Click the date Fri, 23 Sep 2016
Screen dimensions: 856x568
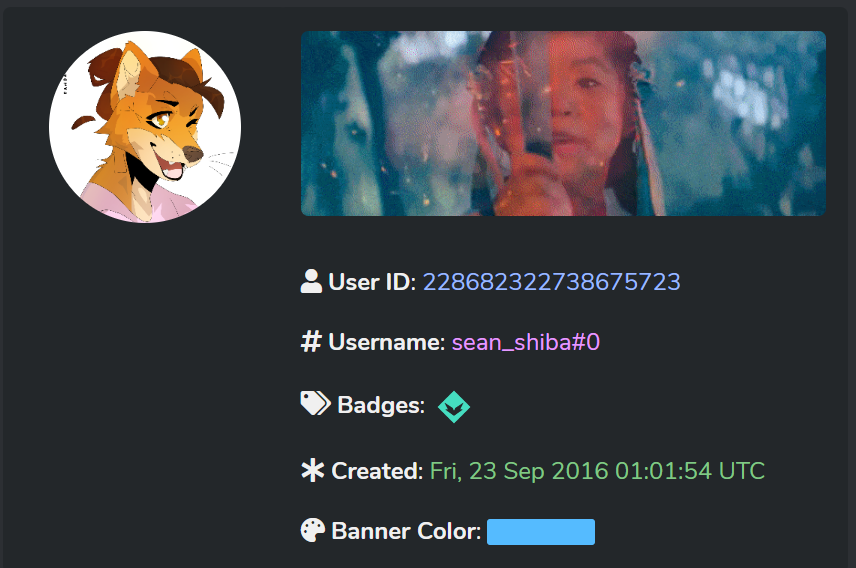519,471
